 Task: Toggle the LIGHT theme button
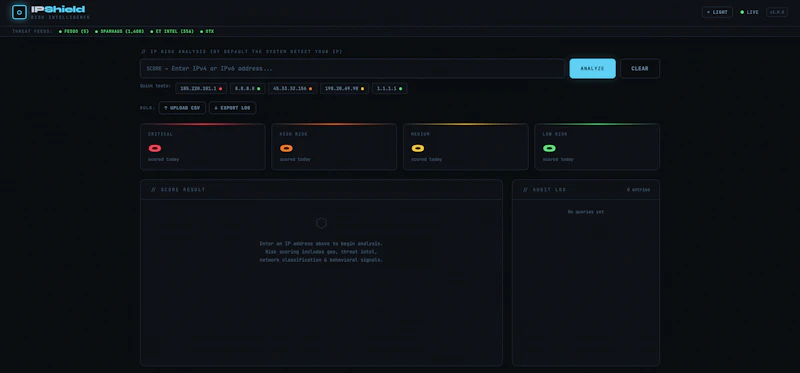click(717, 12)
